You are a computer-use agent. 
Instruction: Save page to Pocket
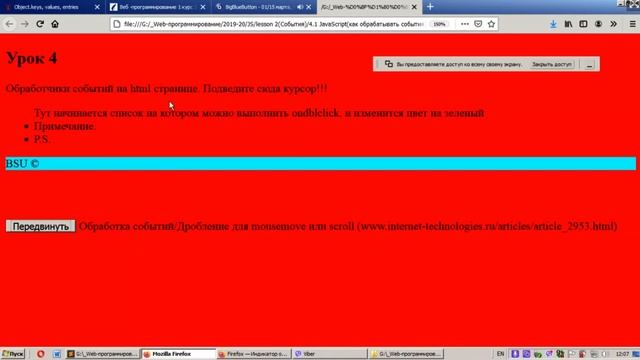pyautogui.click(x=478, y=24)
